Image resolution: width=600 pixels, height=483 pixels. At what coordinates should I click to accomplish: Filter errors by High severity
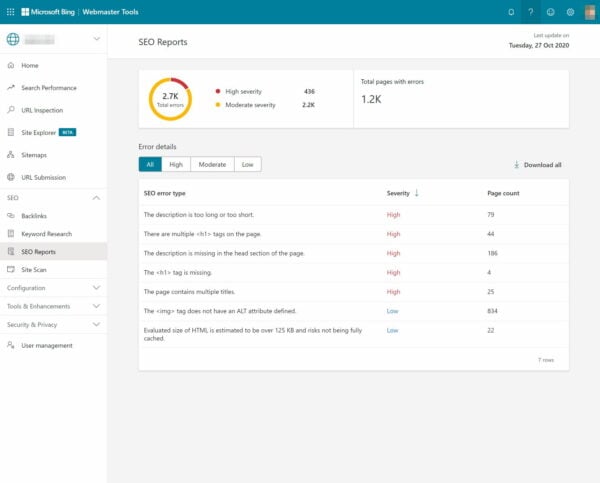(176, 164)
